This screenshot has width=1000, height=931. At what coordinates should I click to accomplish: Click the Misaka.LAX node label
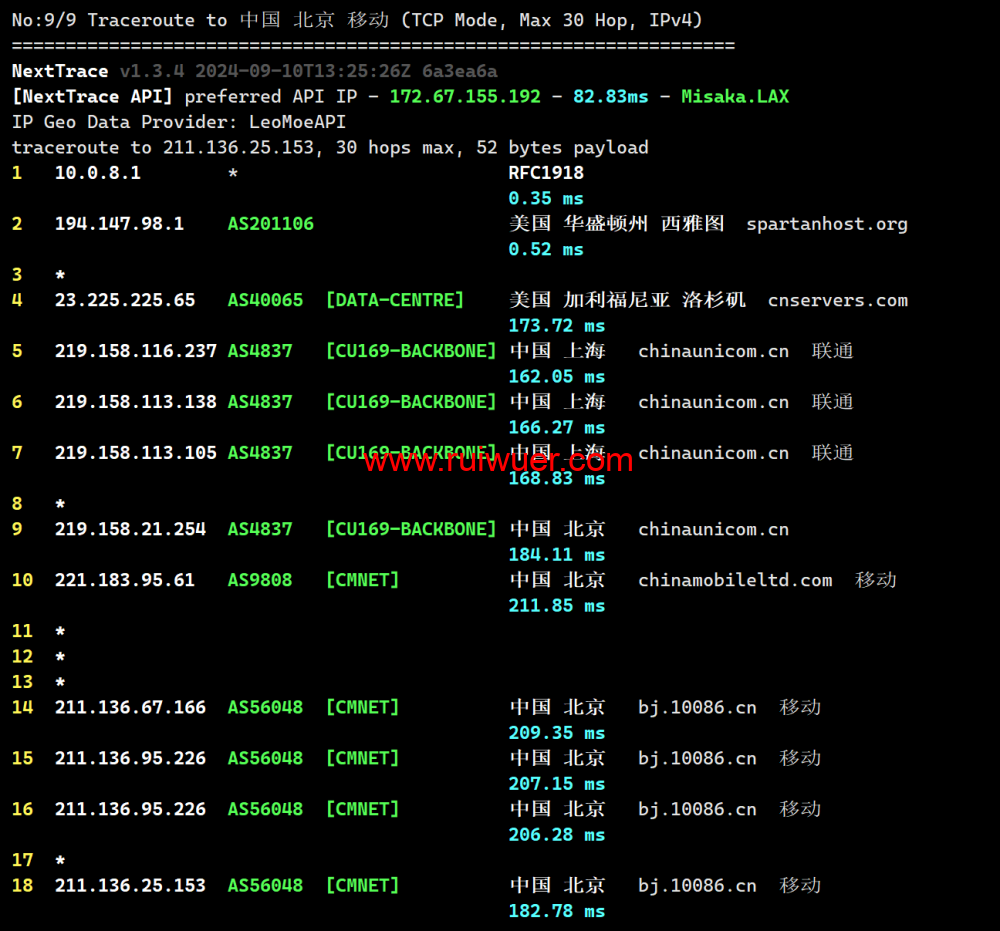coord(735,97)
